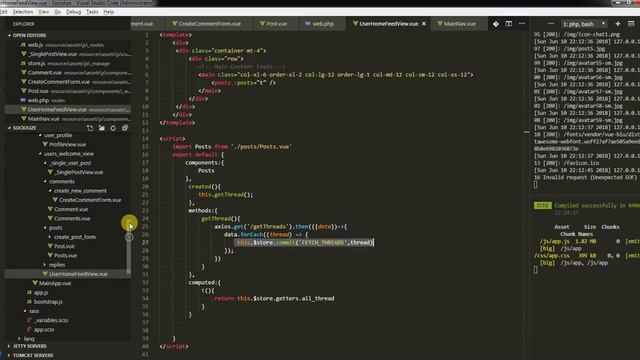This screenshot has width=640, height=360.
Task: Open the editor's more actions ellipsis
Action: point(522,24)
